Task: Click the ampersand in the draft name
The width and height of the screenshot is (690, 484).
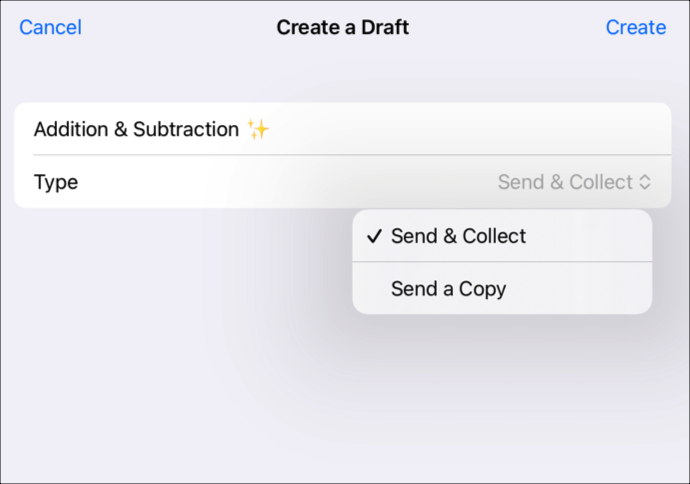Action: tap(121, 130)
